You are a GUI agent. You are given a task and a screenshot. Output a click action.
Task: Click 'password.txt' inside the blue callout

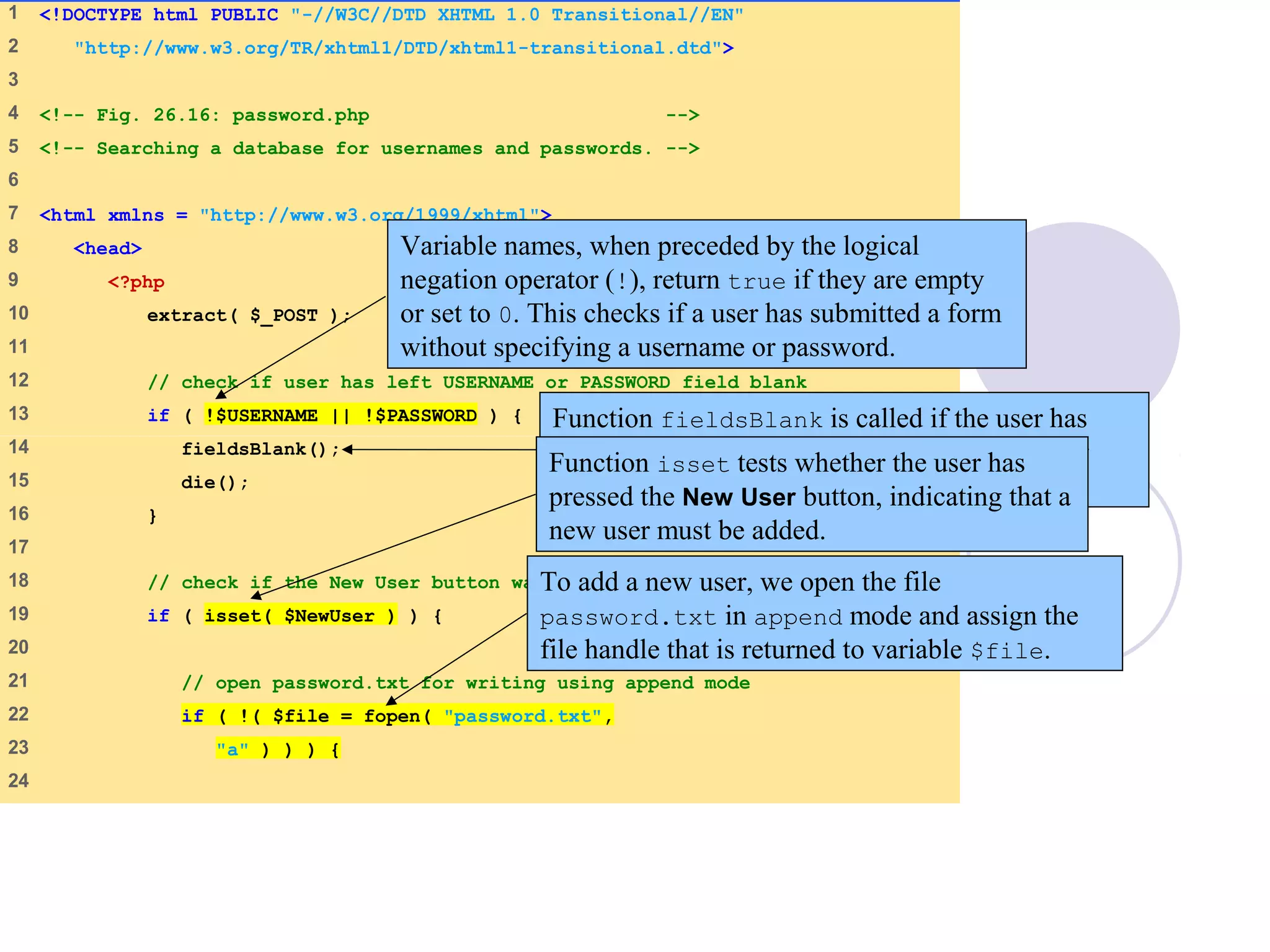pyautogui.click(x=628, y=618)
